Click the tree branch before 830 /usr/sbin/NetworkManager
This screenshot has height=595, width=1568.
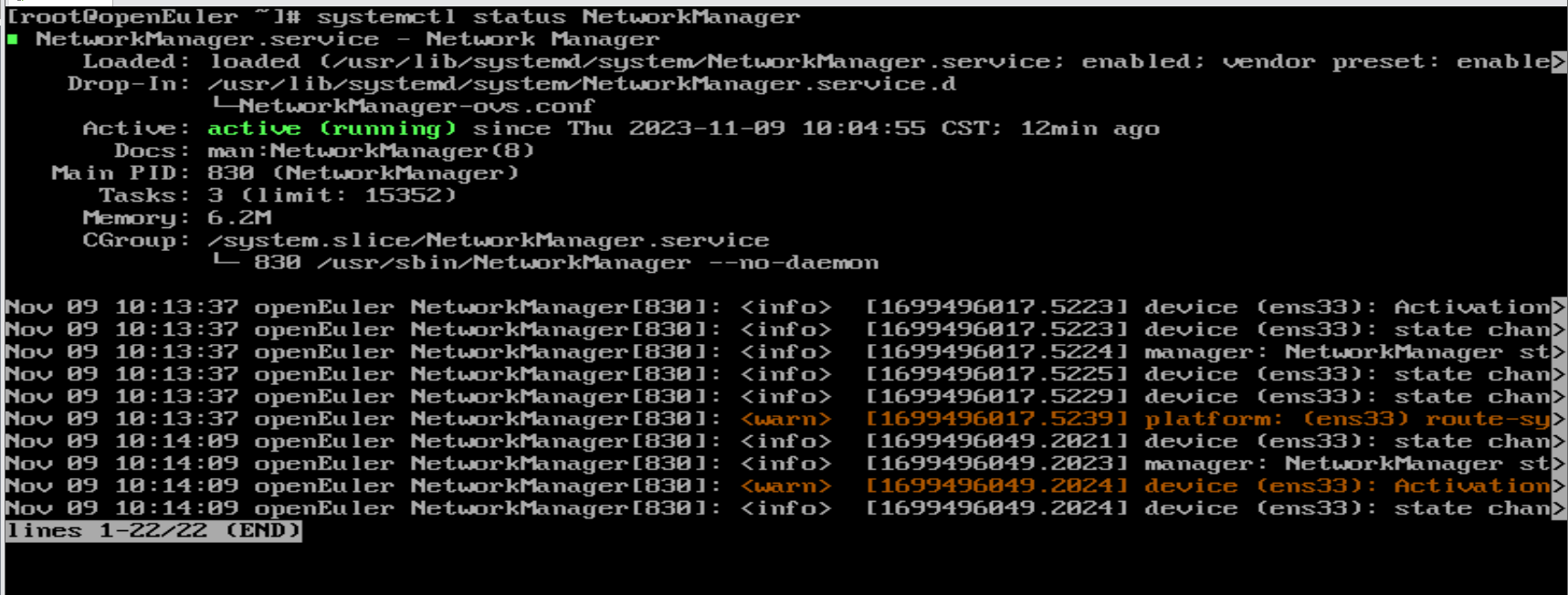[224, 262]
